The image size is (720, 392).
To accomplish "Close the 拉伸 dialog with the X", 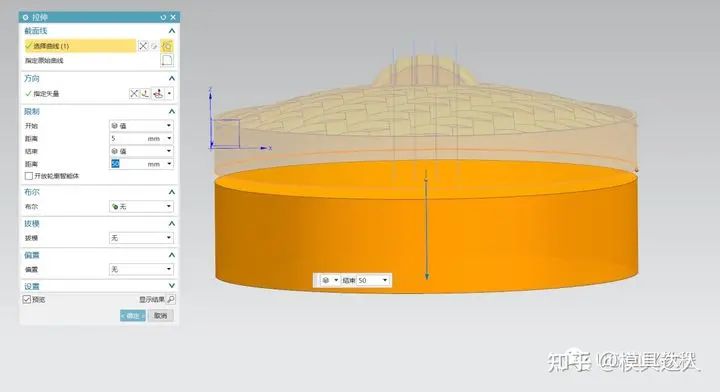I will point(173,17).
